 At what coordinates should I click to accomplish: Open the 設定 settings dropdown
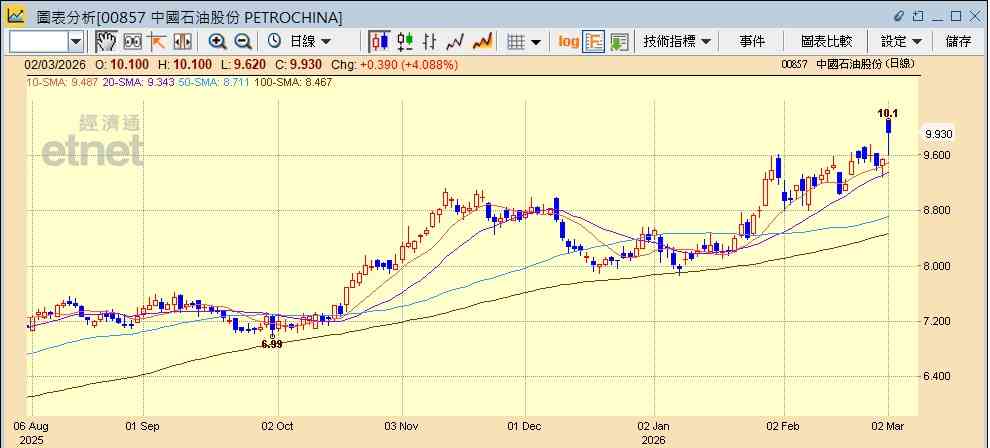[901, 42]
